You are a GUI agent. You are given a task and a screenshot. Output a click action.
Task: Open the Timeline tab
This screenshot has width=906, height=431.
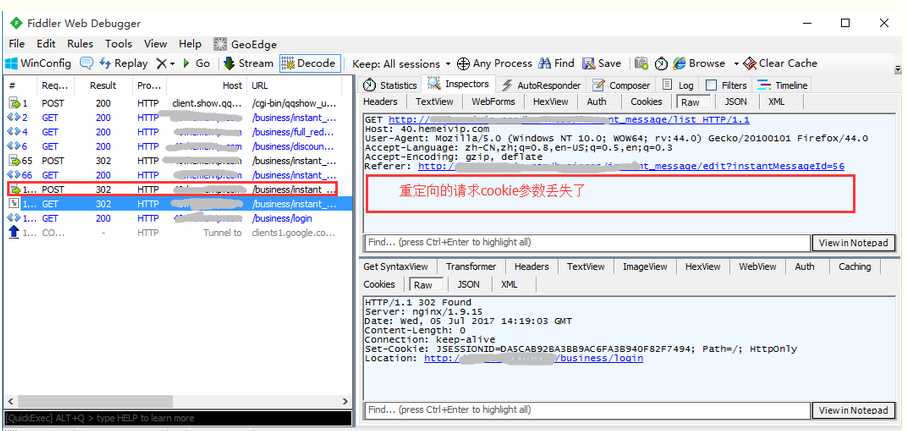point(782,85)
